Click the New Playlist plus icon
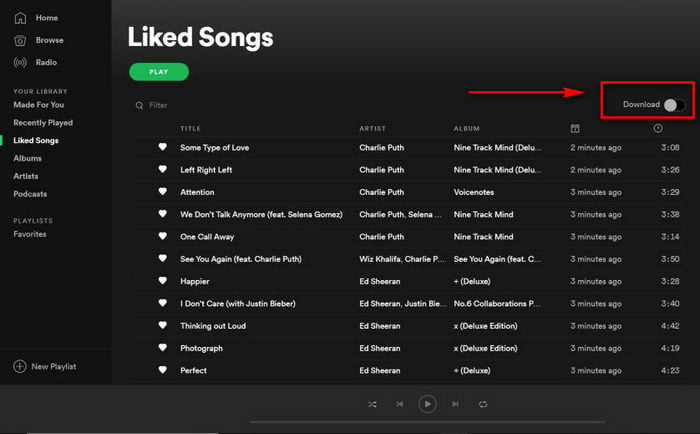This screenshot has height=434, width=700. click(x=20, y=367)
